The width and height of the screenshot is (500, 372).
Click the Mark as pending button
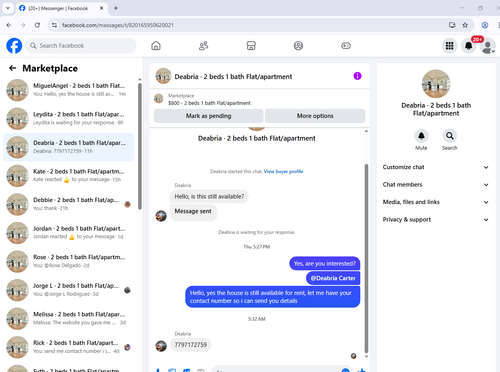pyautogui.click(x=209, y=116)
